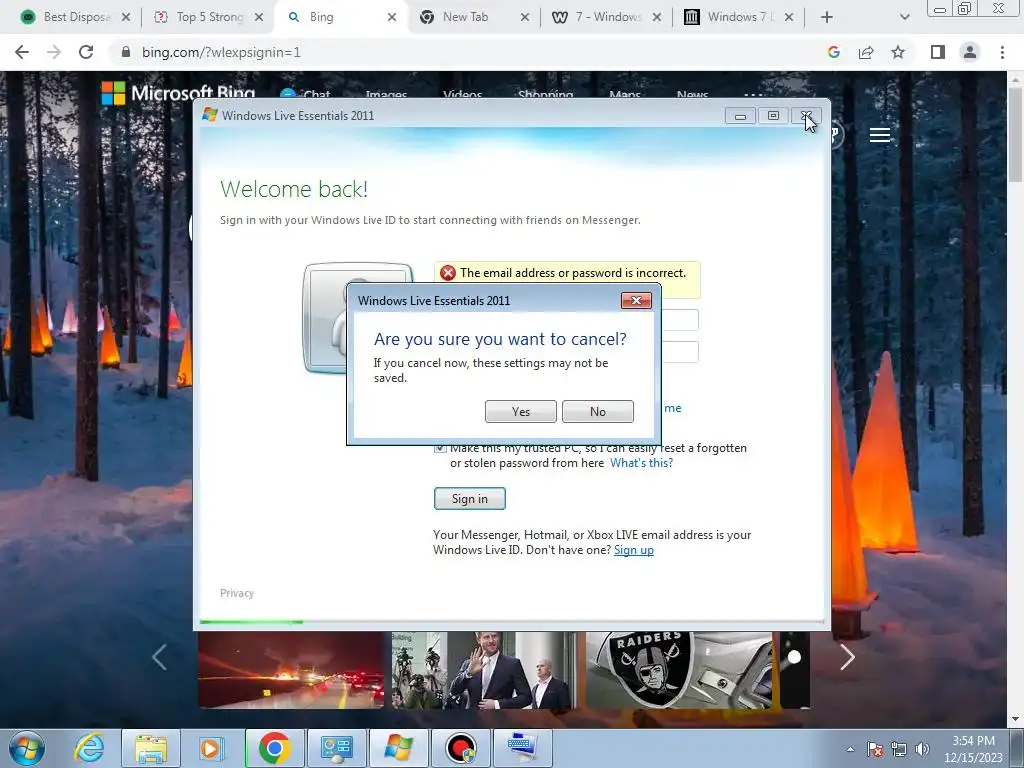1024x768 pixels.
Task: Bookmark this page with the star icon
Action: click(898, 52)
